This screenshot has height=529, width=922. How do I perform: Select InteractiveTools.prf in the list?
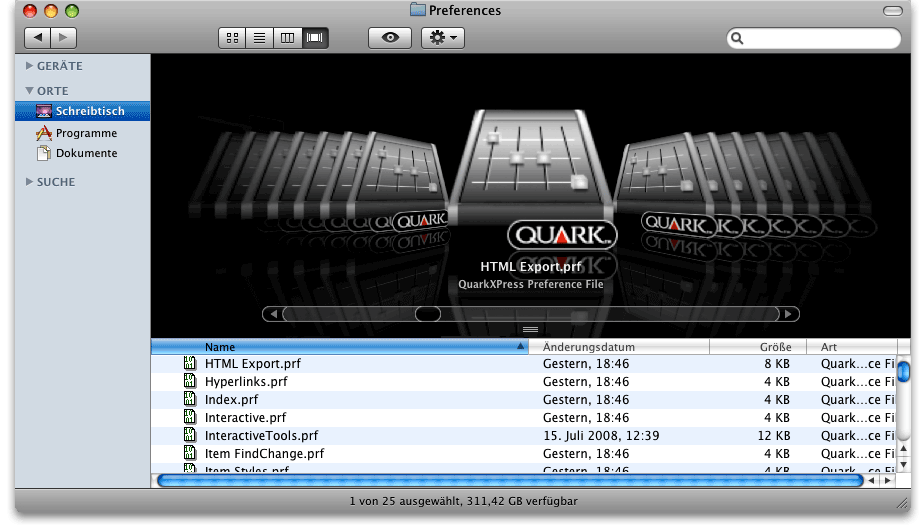(x=523, y=436)
